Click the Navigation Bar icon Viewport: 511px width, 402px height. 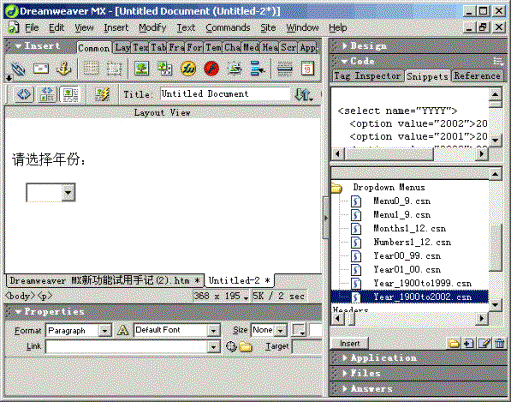(258, 69)
